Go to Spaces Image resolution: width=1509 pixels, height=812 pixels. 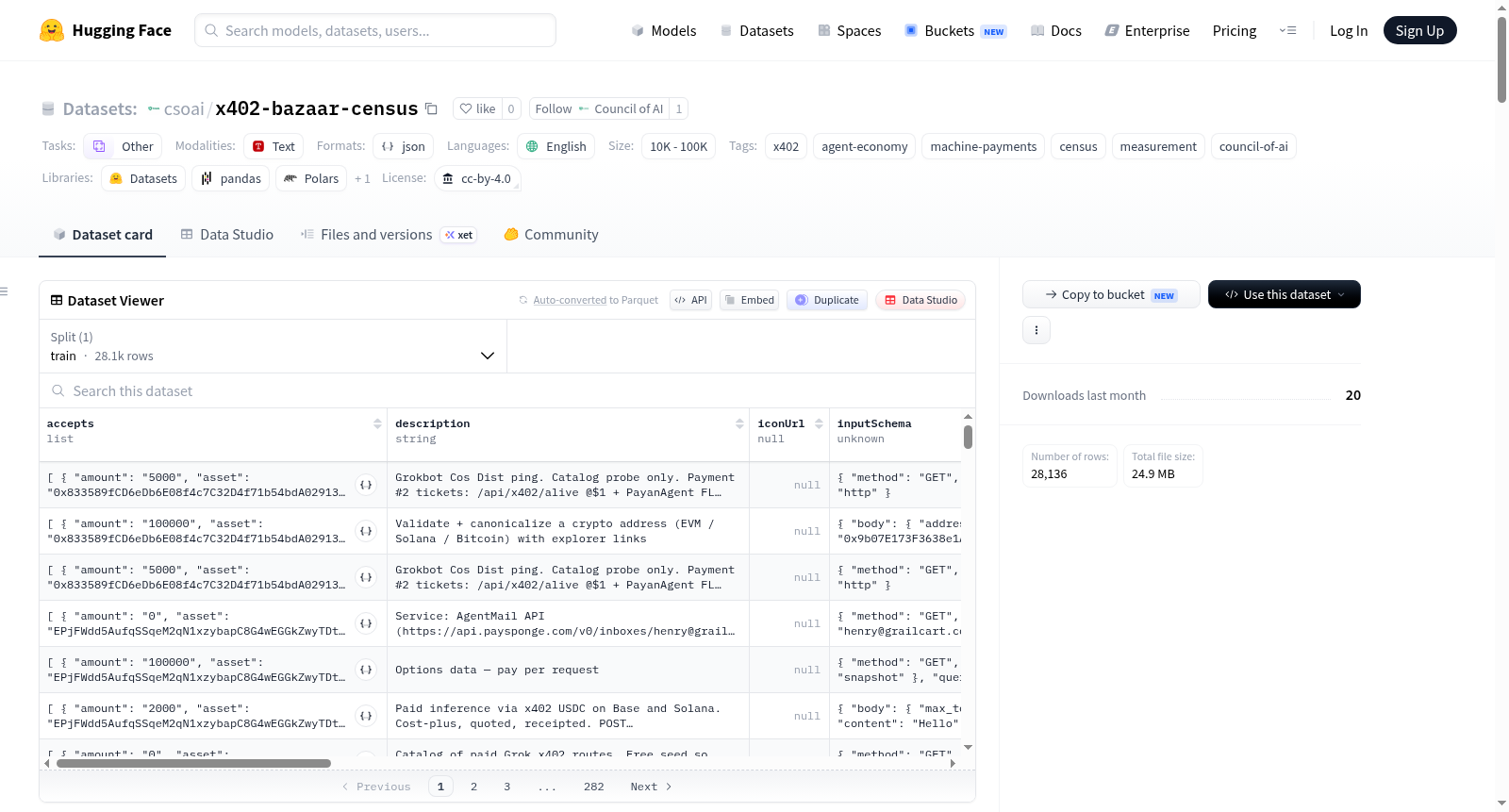pyautogui.click(x=849, y=30)
